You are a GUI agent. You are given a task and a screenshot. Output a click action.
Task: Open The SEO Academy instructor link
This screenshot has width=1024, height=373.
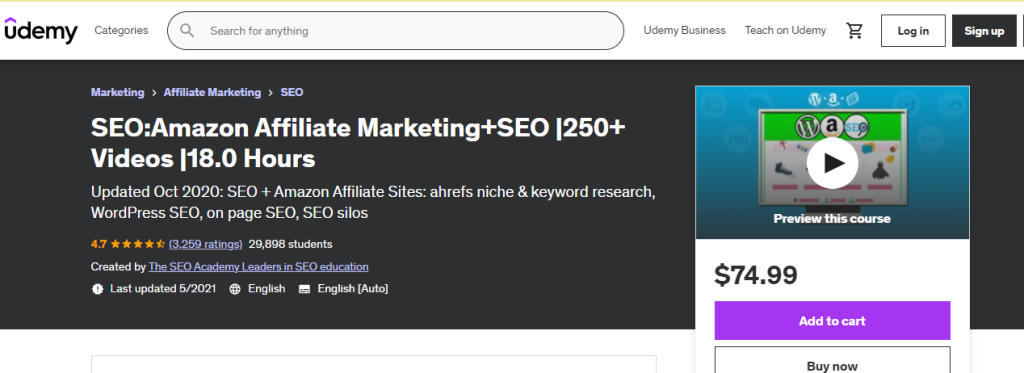tap(259, 267)
